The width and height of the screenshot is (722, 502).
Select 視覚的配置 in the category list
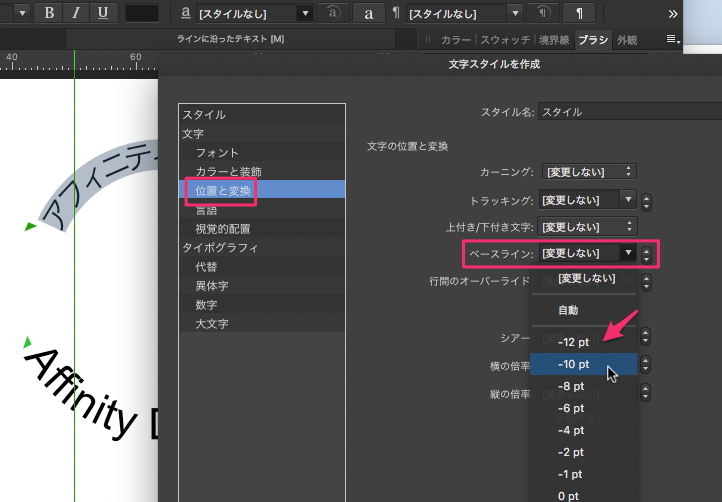tap(224, 228)
